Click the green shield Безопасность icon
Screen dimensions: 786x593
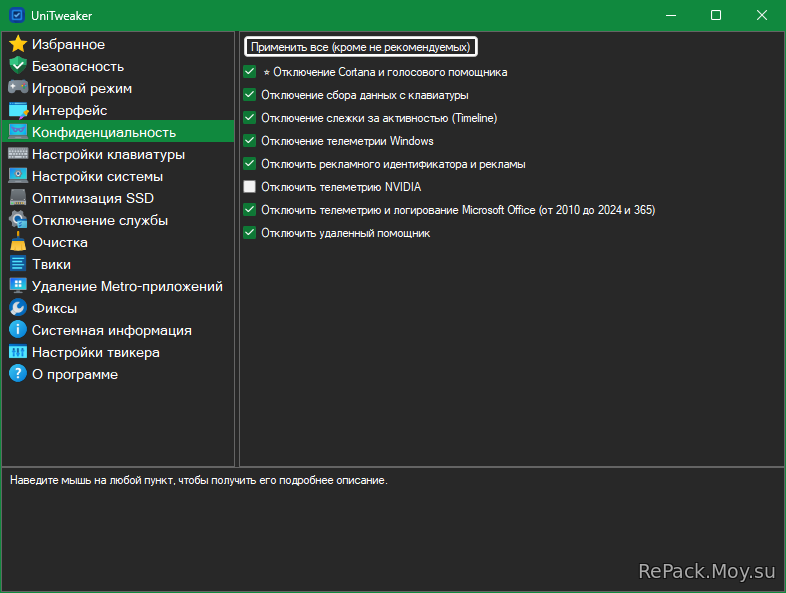coord(17,66)
